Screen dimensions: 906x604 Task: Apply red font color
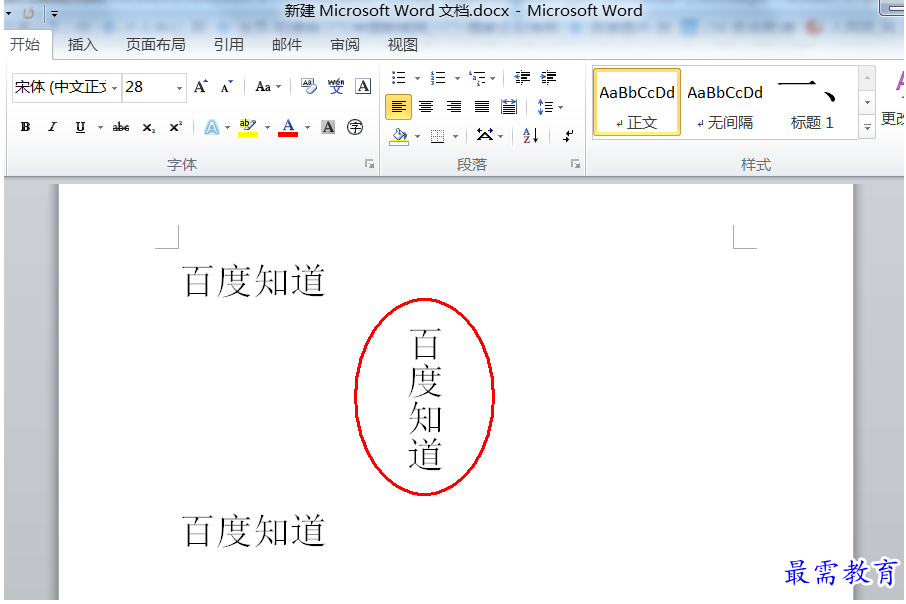tap(288, 127)
